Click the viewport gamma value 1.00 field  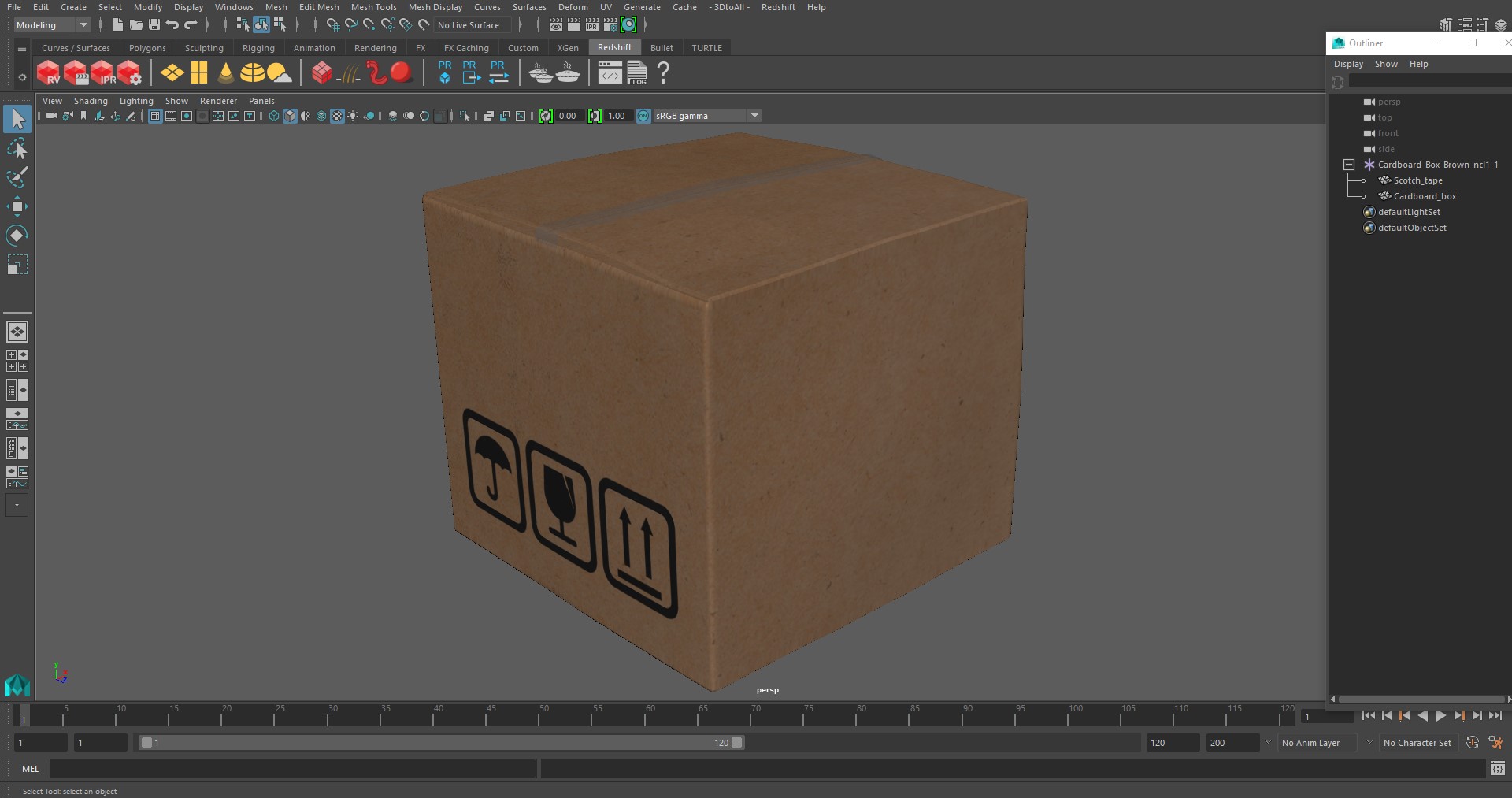click(617, 116)
